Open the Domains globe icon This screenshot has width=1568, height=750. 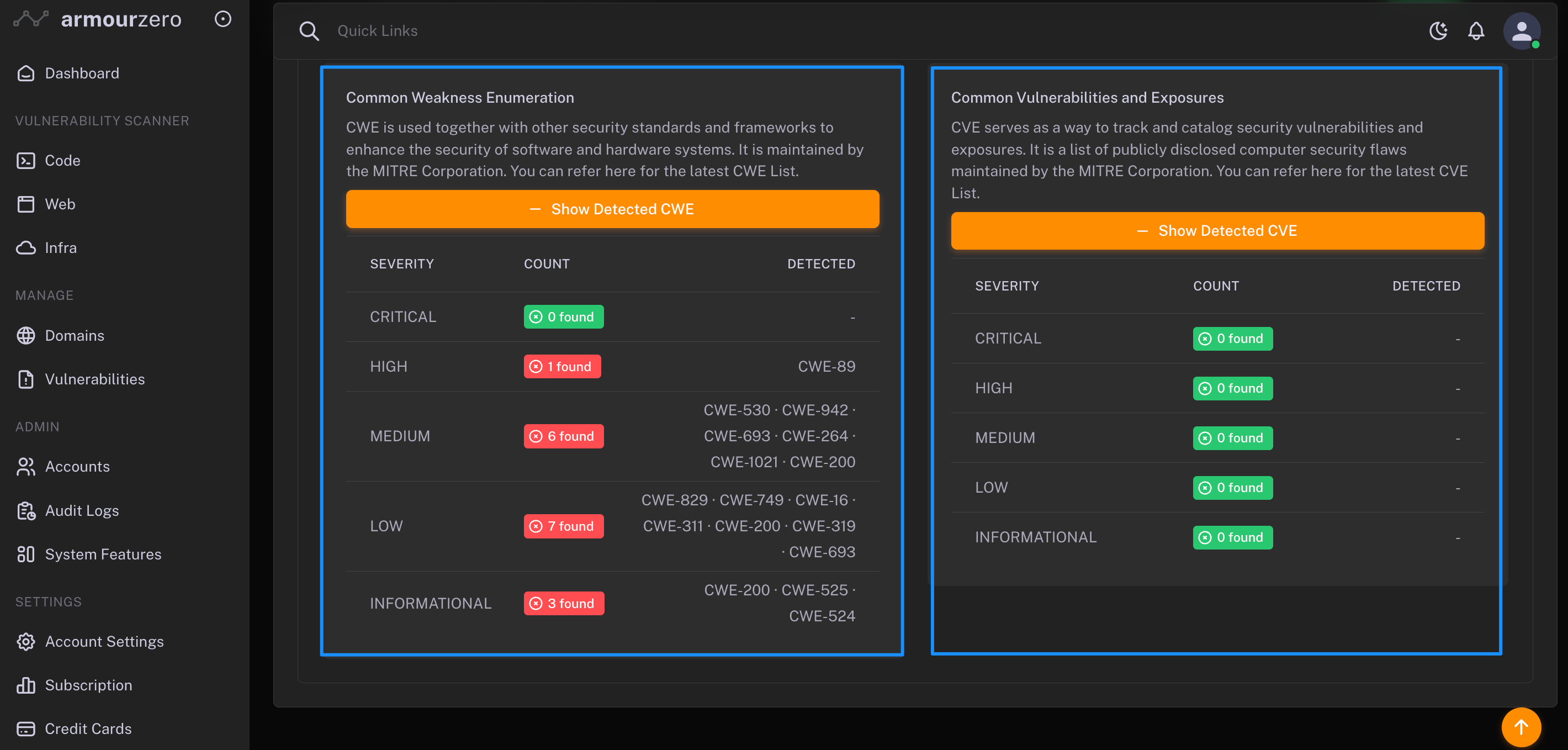pyautogui.click(x=25, y=335)
